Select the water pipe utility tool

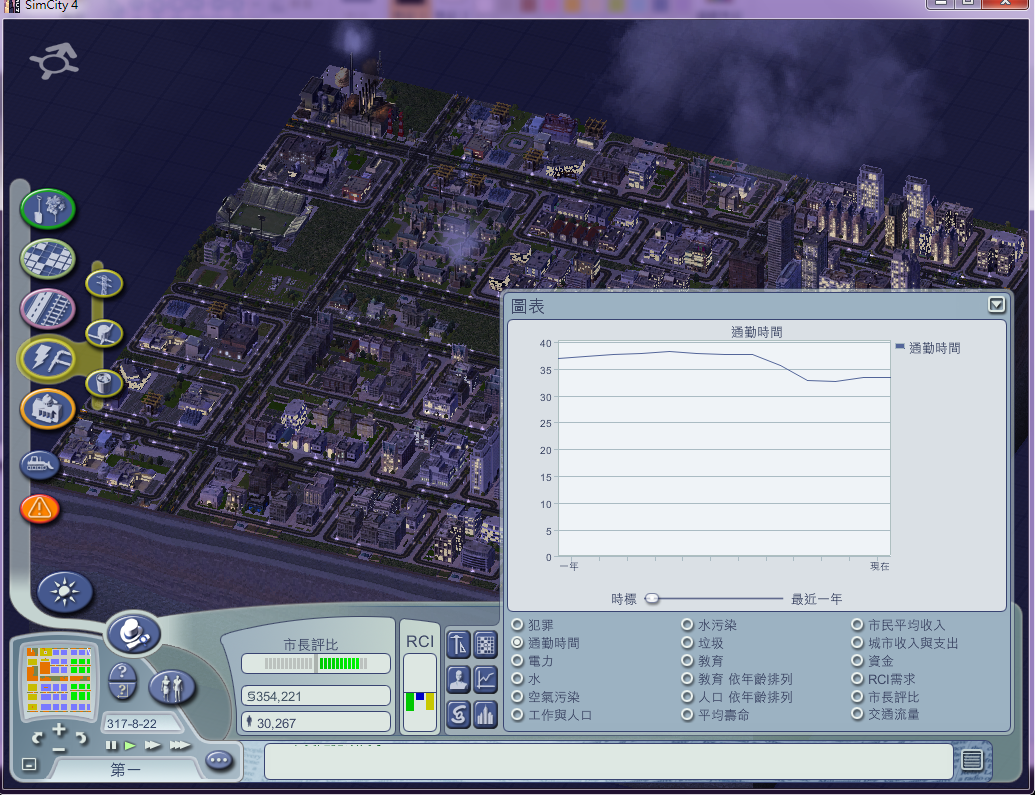tap(104, 333)
